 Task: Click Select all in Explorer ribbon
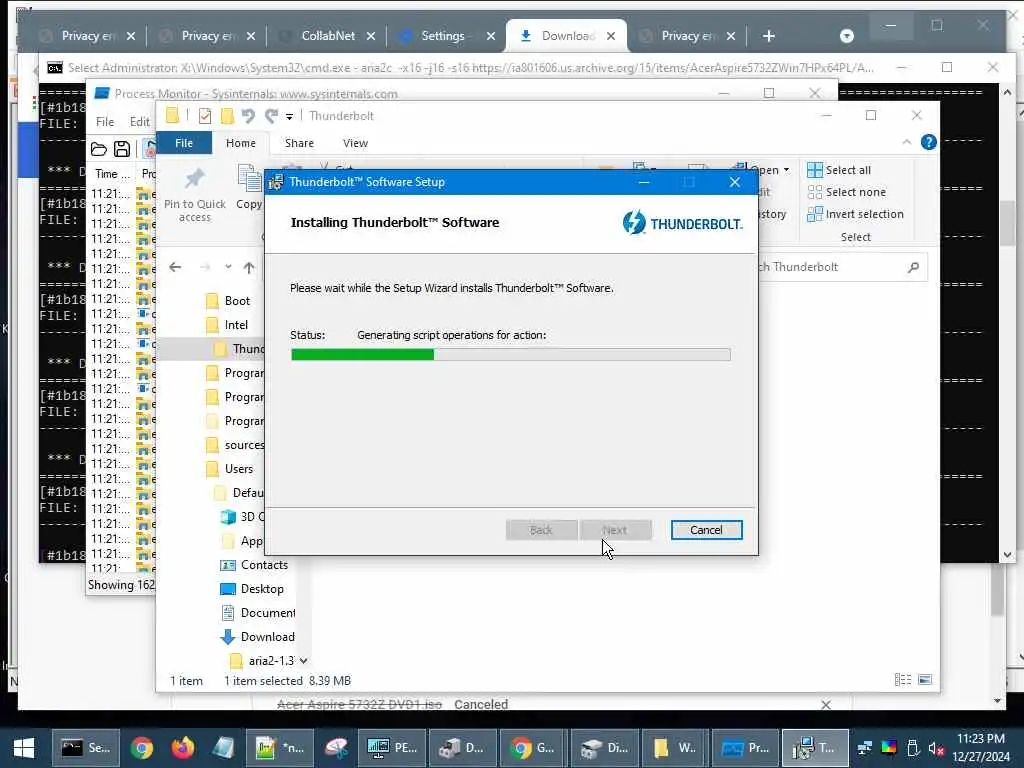pyautogui.click(x=839, y=170)
